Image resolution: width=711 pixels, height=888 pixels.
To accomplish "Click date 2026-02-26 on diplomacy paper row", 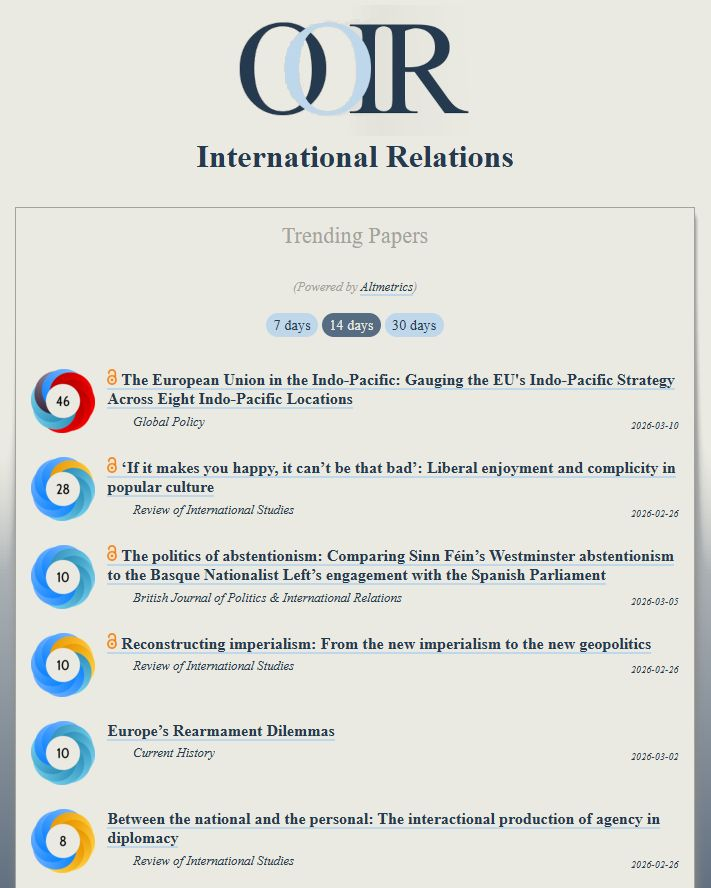I will [655, 865].
